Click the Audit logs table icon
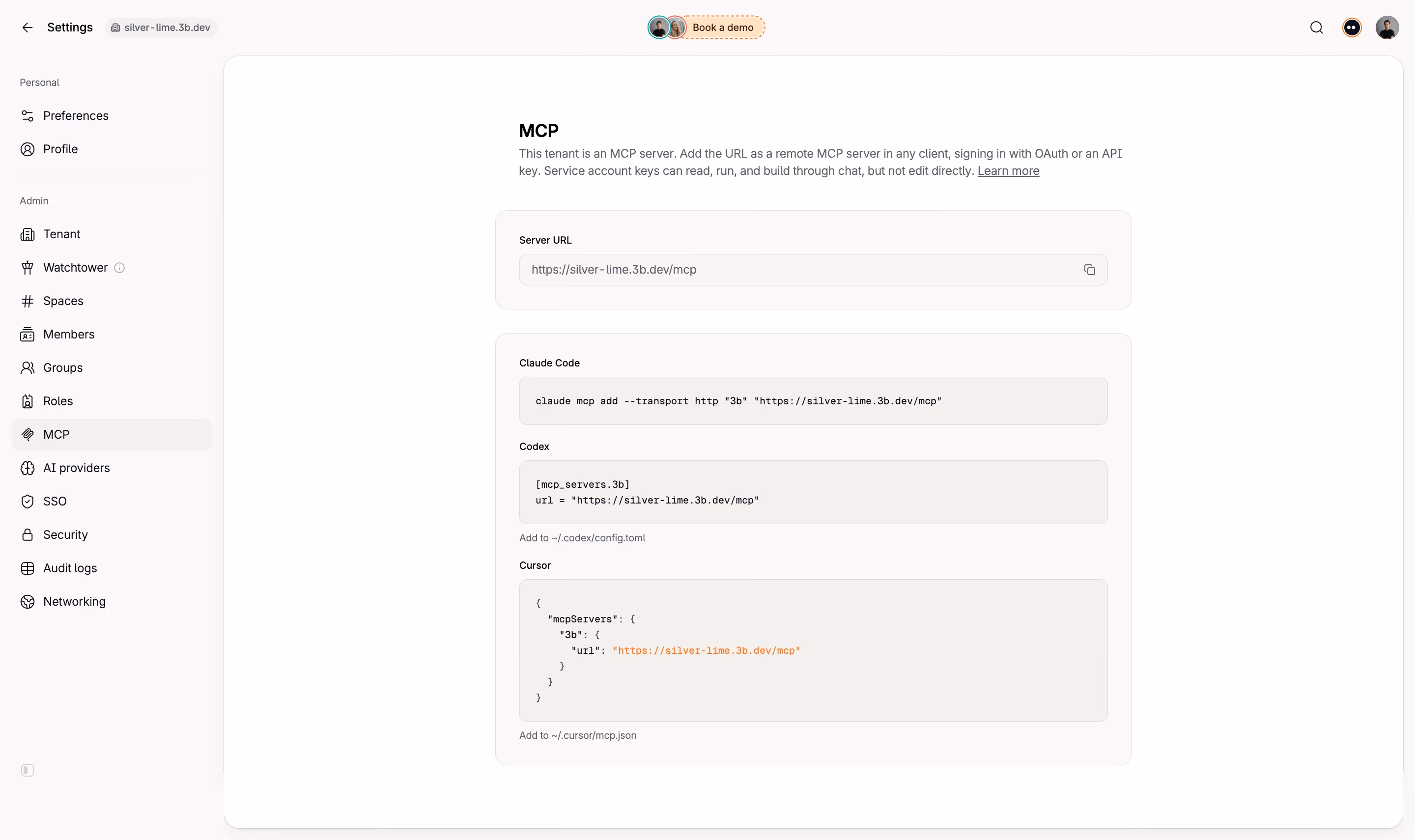Image resolution: width=1415 pixels, height=840 pixels. pos(27,568)
